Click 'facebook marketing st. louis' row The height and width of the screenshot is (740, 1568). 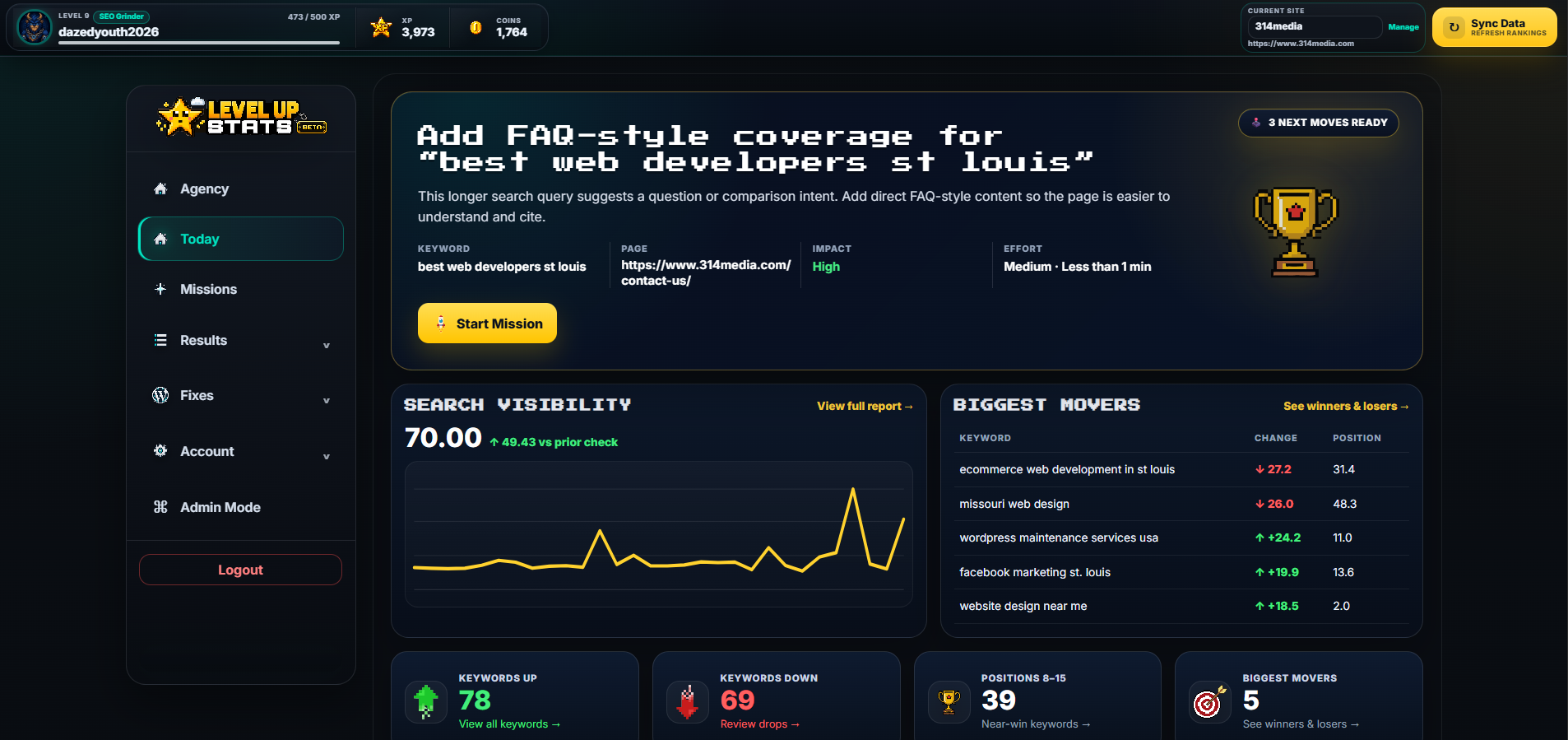pos(1182,572)
